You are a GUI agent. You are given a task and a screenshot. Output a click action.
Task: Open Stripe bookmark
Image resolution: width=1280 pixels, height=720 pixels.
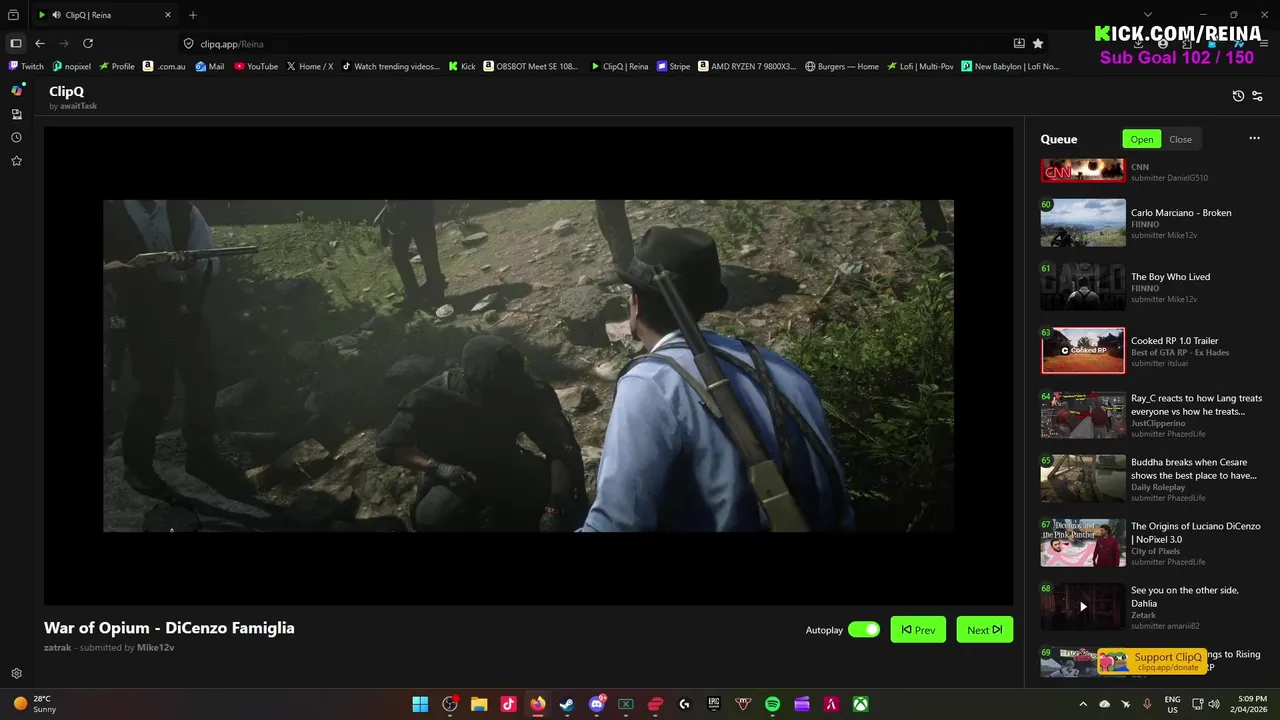[x=673, y=67]
